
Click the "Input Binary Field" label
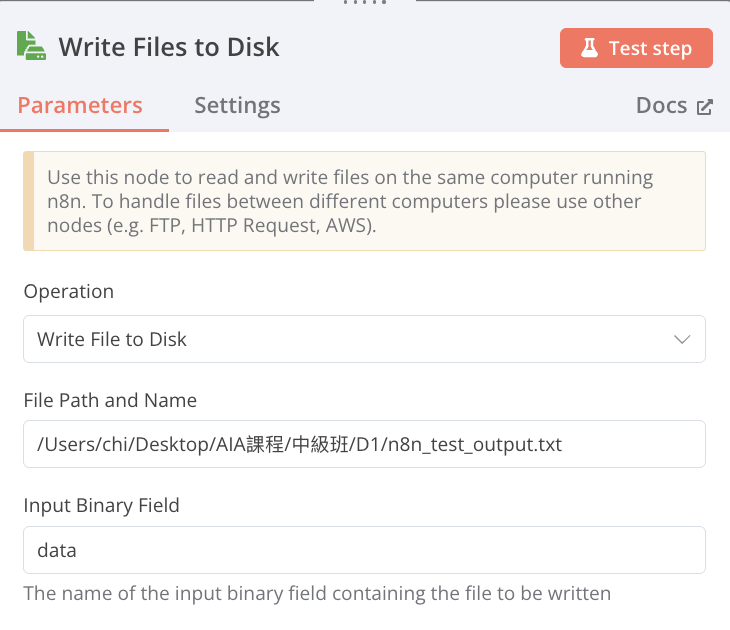(102, 505)
